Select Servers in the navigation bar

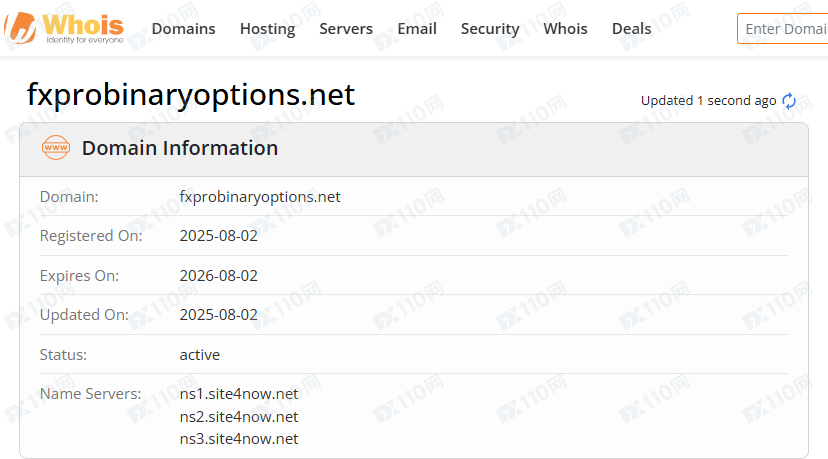pos(346,29)
